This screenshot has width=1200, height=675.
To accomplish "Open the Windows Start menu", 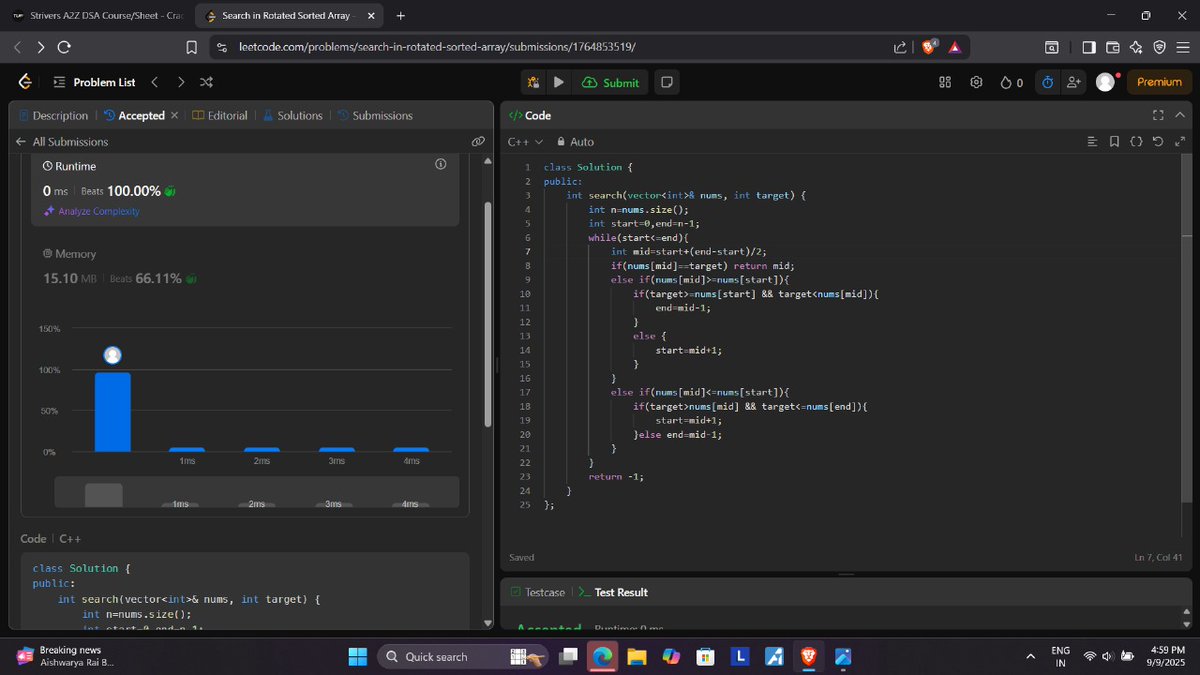I will click(x=357, y=657).
